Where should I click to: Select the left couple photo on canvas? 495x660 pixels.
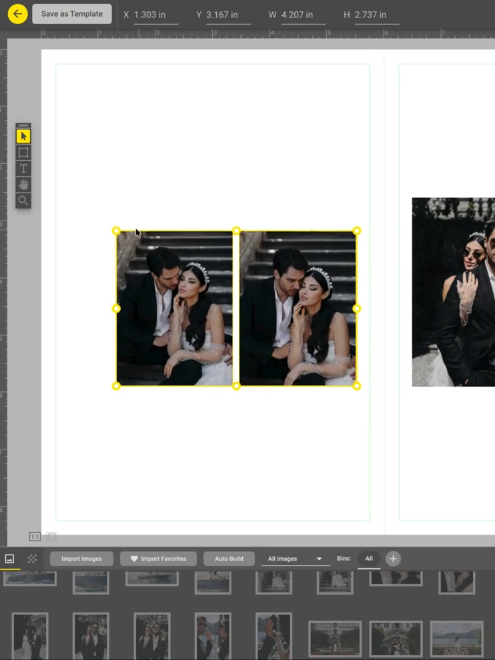coord(175,309)
